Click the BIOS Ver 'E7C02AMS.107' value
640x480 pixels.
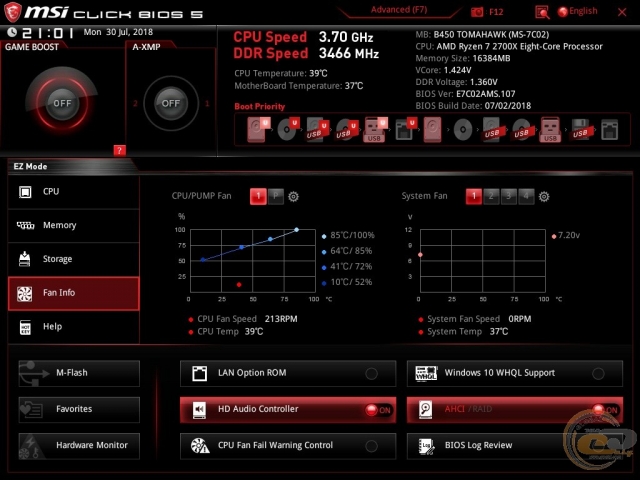click(x=486, y=94)
